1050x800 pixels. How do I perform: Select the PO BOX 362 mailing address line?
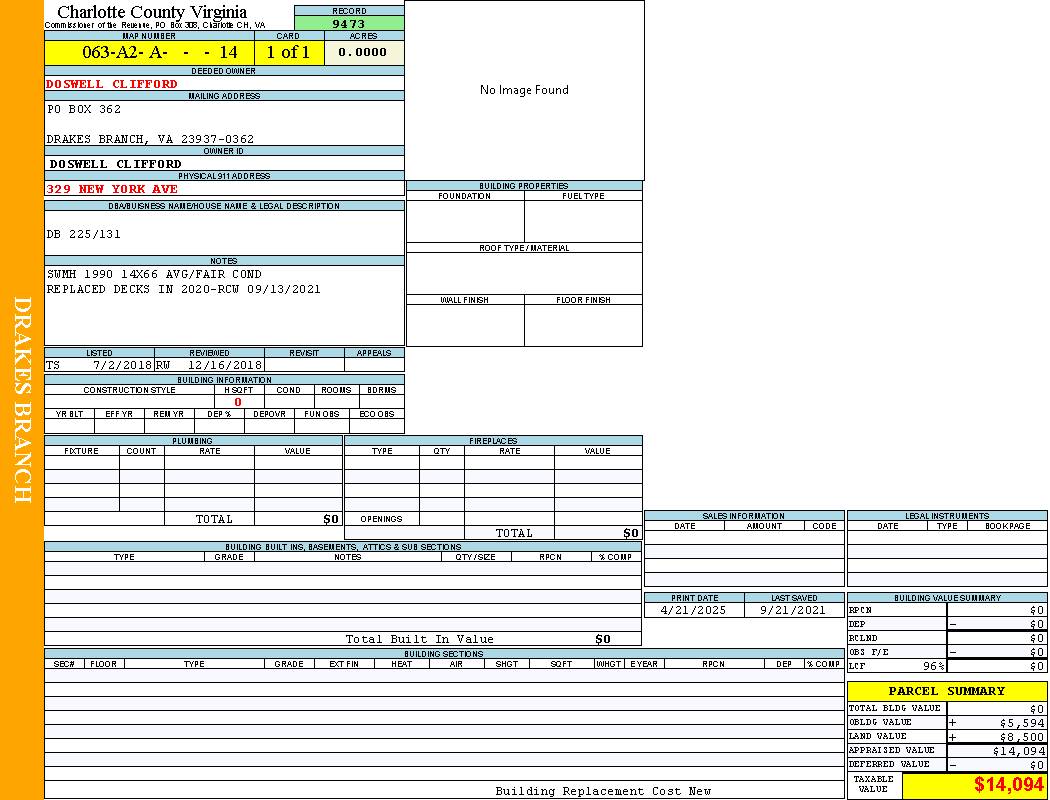pyautogui.click(x=84, y=109)
